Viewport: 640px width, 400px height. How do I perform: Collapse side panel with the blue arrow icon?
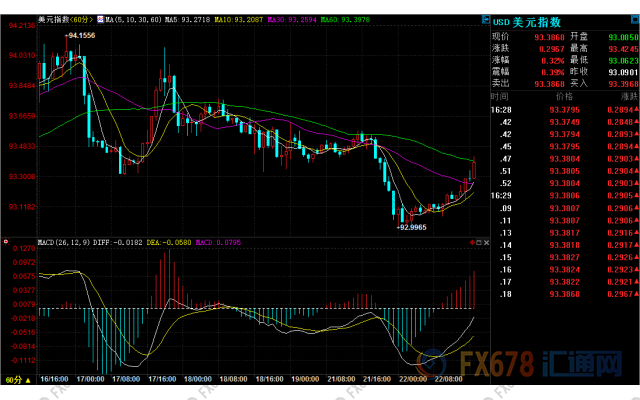(486, 19)
